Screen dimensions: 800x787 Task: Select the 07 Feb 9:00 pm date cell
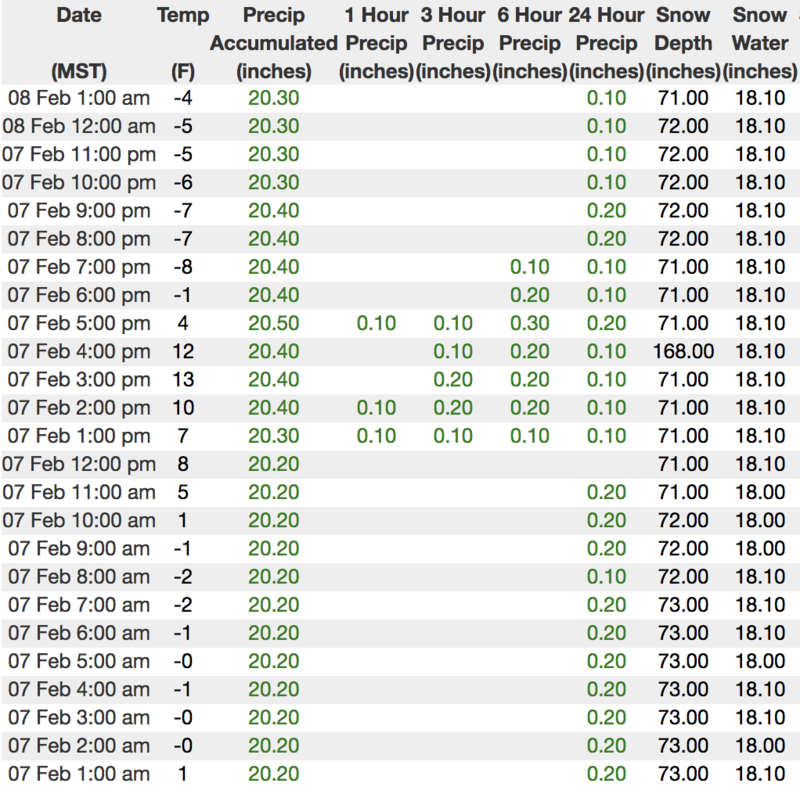[79, 211]
